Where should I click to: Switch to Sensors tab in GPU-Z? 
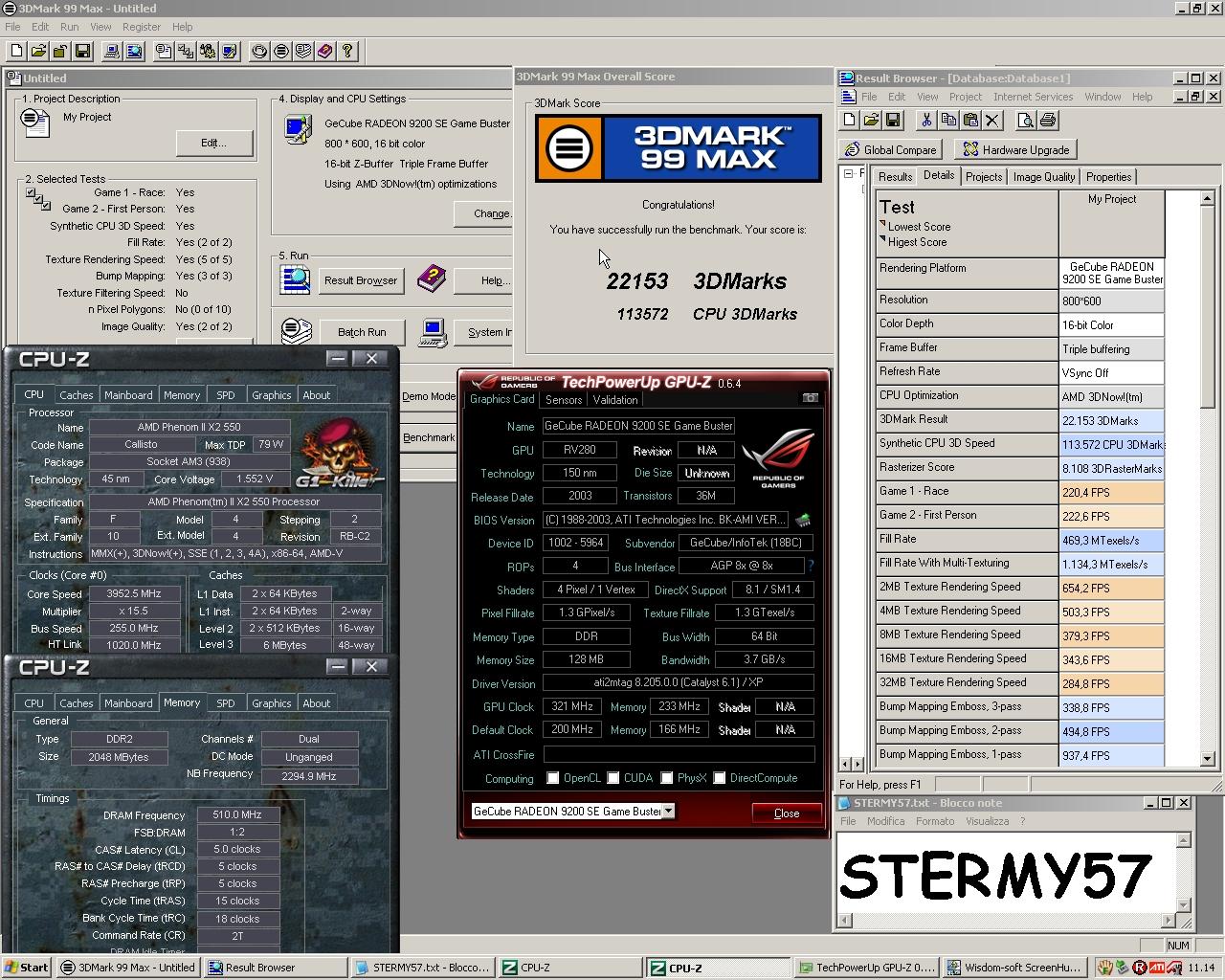tap(564, 400)
